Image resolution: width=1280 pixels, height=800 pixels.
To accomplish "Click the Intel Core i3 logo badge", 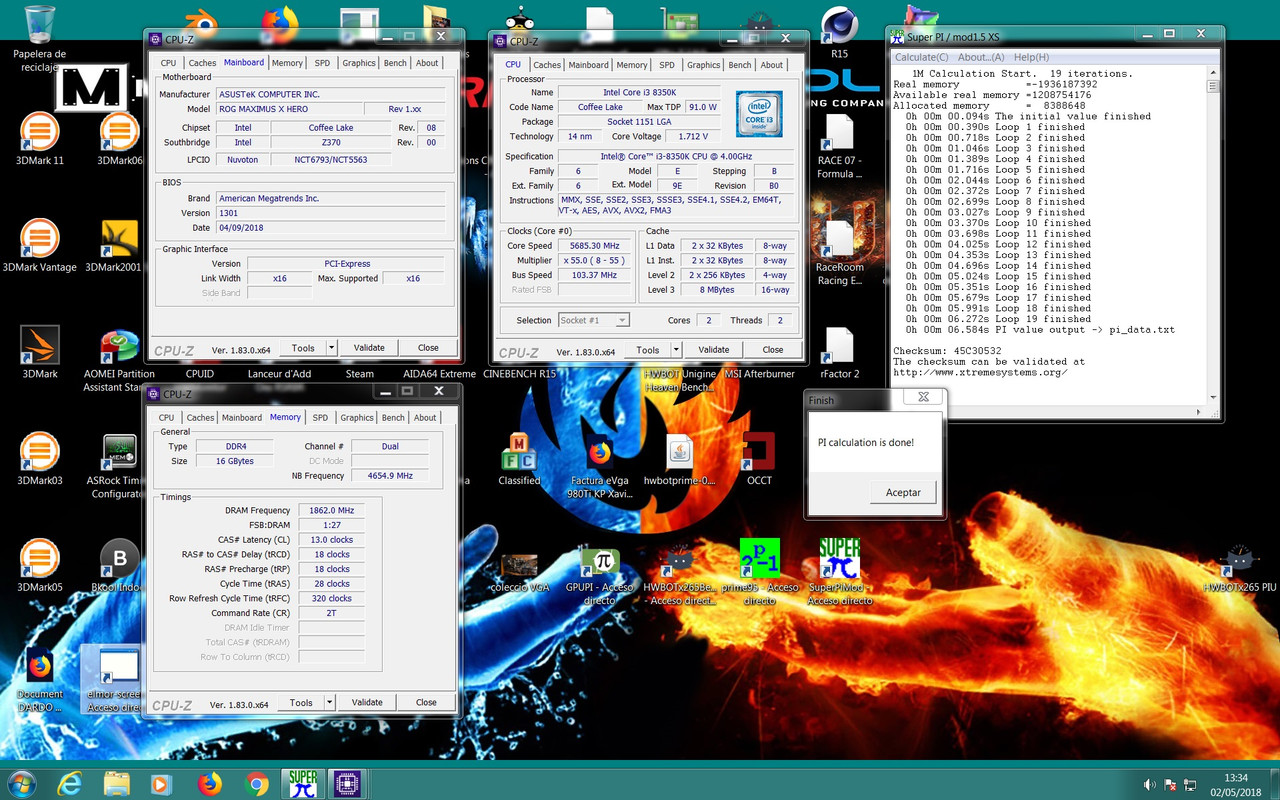I will 759,114.
